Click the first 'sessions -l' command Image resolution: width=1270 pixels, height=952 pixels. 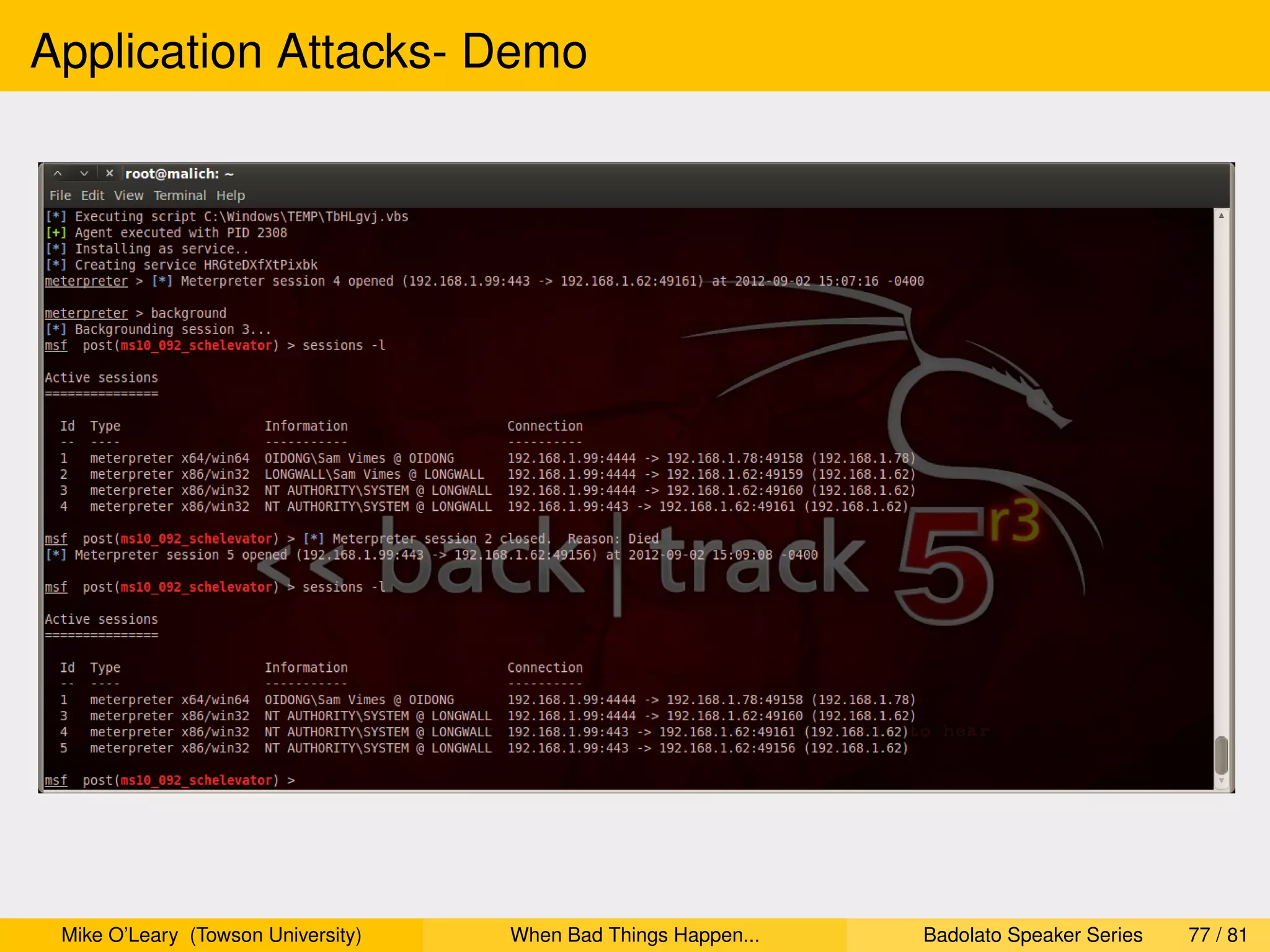[x=344, y=346]
